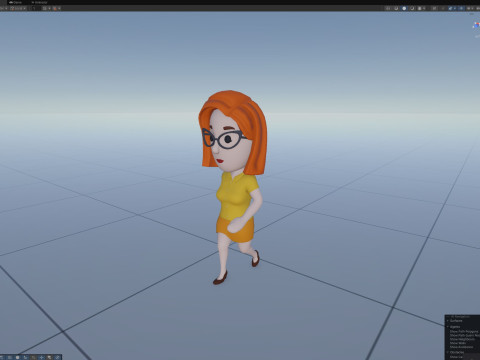This screenshot has height=360, width=480.
Task: Collapse the Agents section in AI Navigation overlay
Action: point(448,327)
